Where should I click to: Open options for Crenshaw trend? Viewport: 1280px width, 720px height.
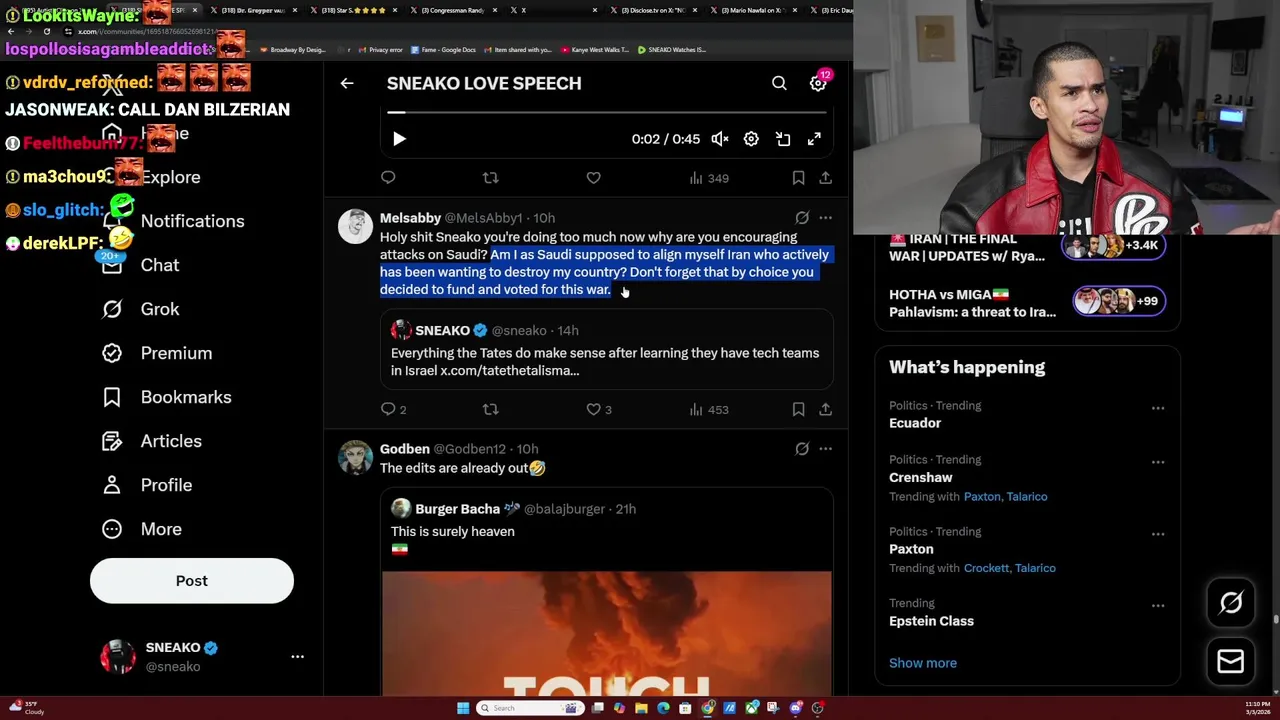[1158, 462]
